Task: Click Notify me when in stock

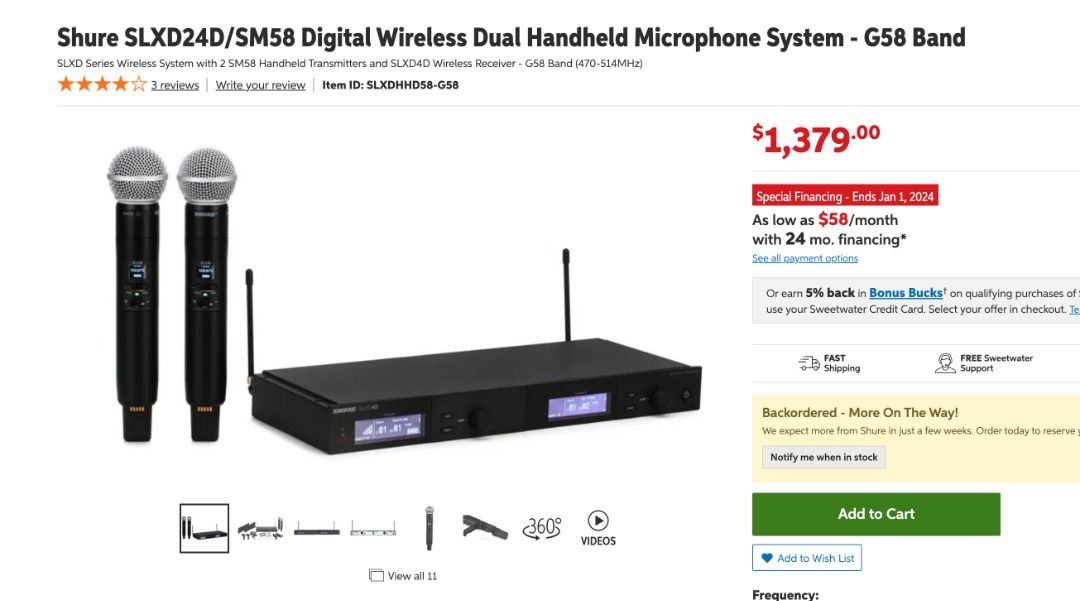Action: click(x=823, y=457)
